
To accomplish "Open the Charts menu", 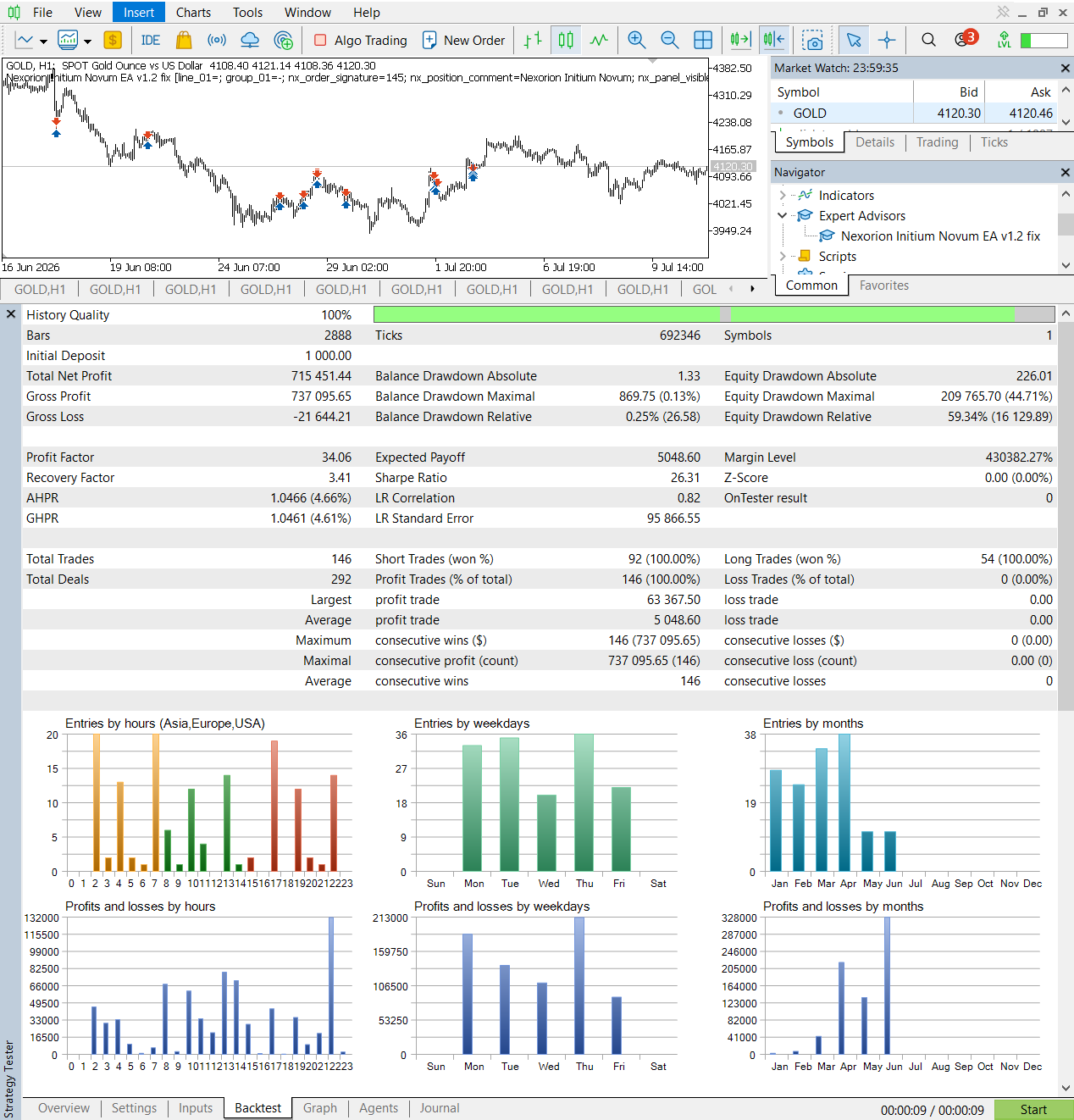I will tap(193, 13).
